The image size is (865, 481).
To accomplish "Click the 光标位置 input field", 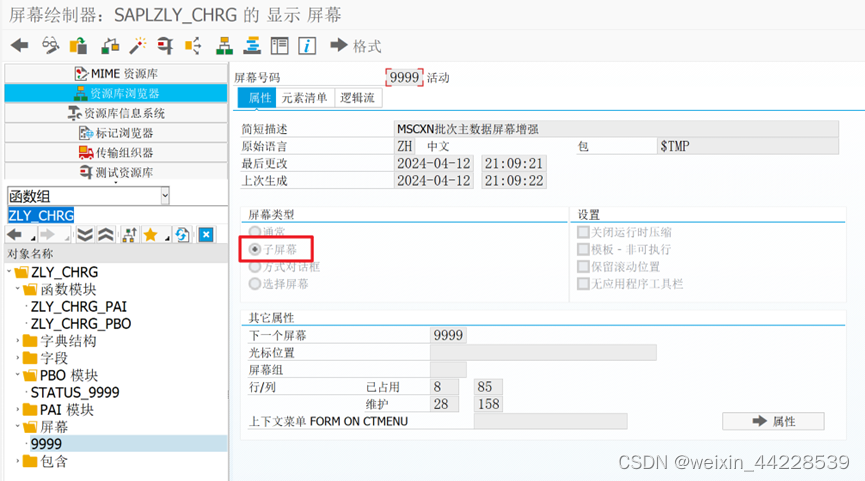I will pyautogui.click(x=543, y=352).
